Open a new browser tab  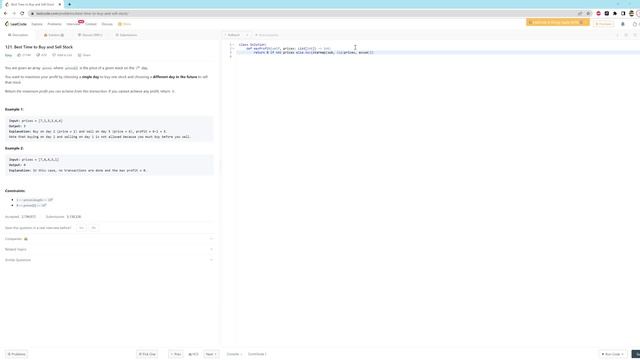(x=69, y=4)
